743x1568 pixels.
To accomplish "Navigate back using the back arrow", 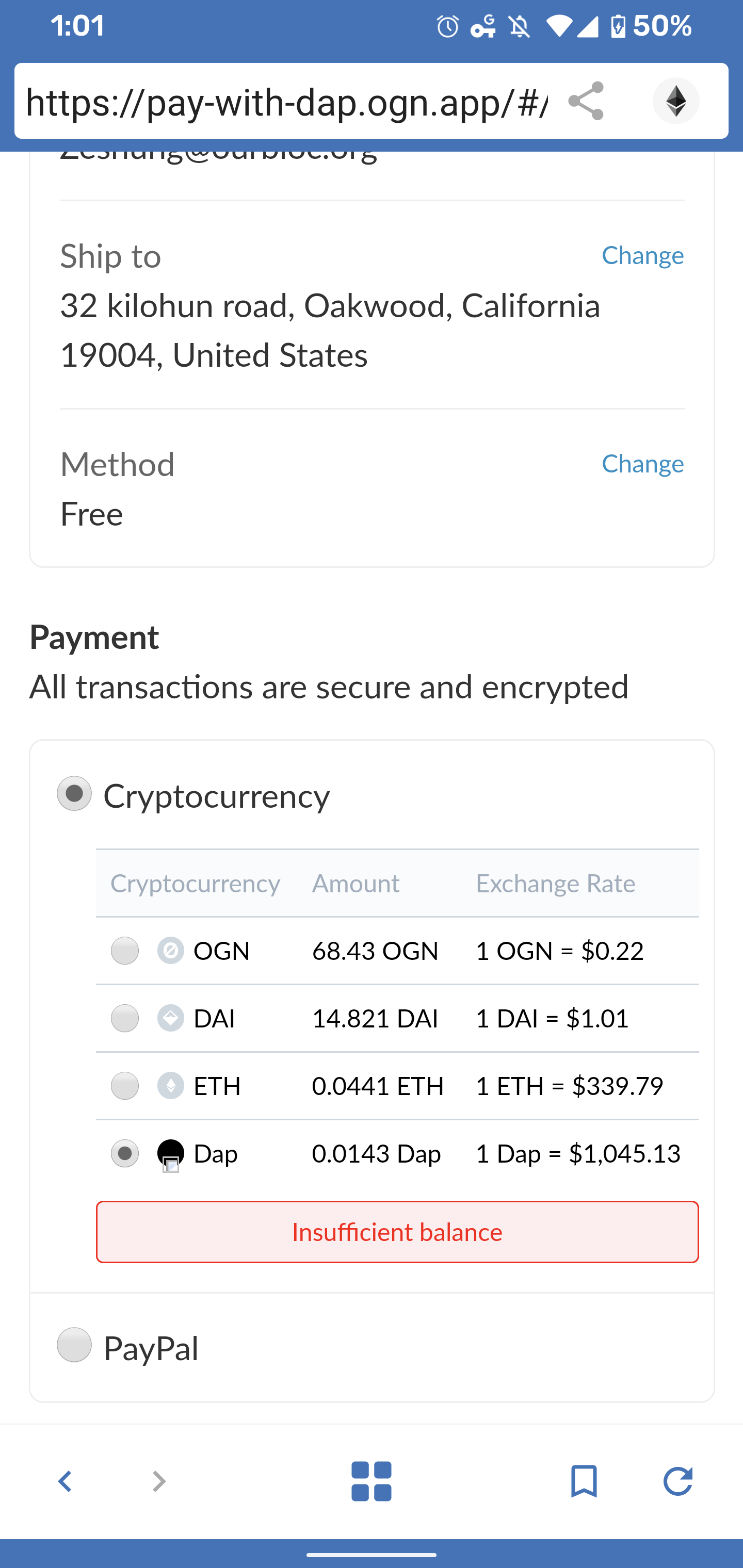I will pos(65,1481).
